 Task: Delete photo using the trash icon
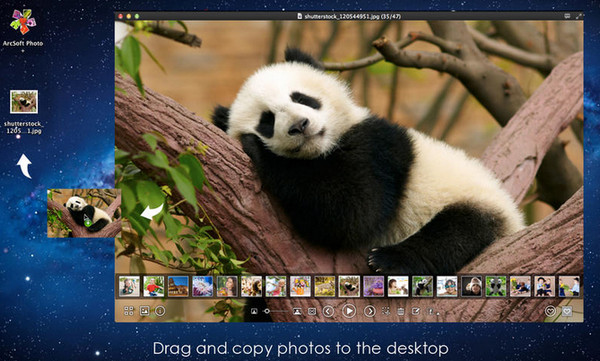[x=401, y=311]
